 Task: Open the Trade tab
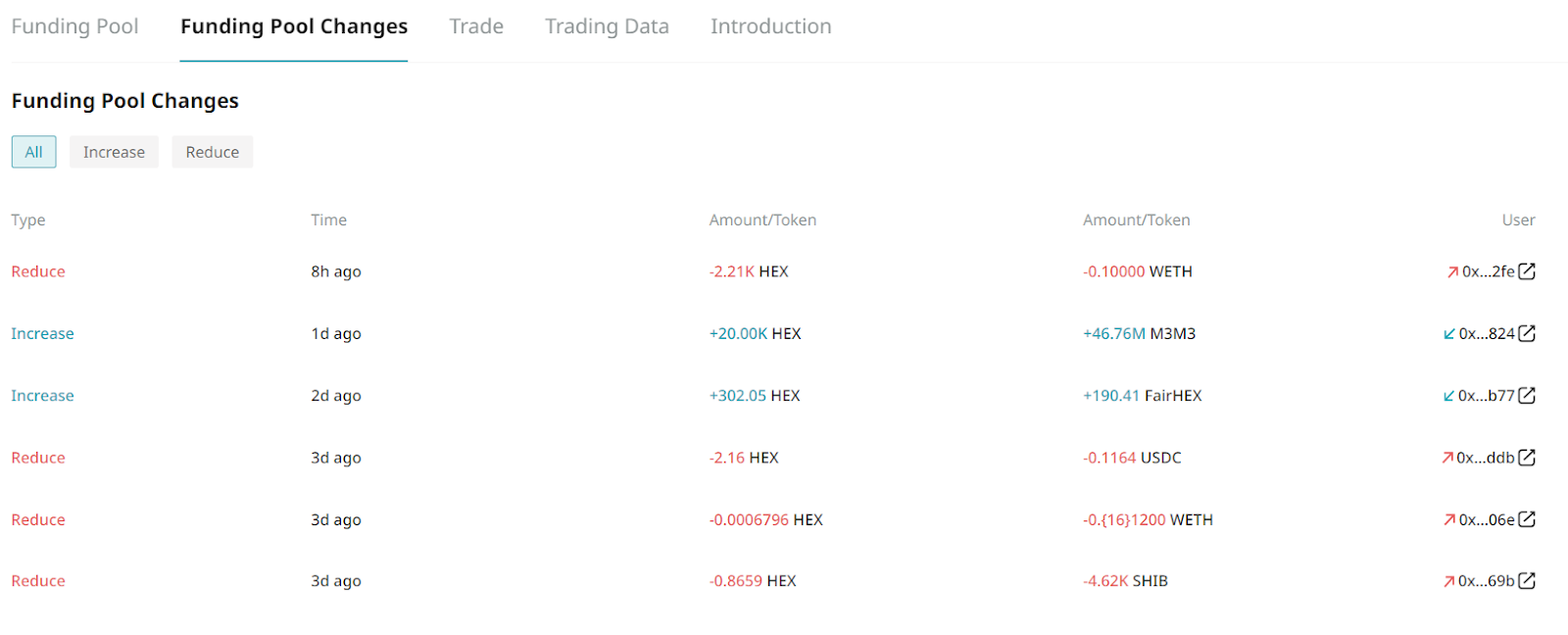[x=476, y=26]
